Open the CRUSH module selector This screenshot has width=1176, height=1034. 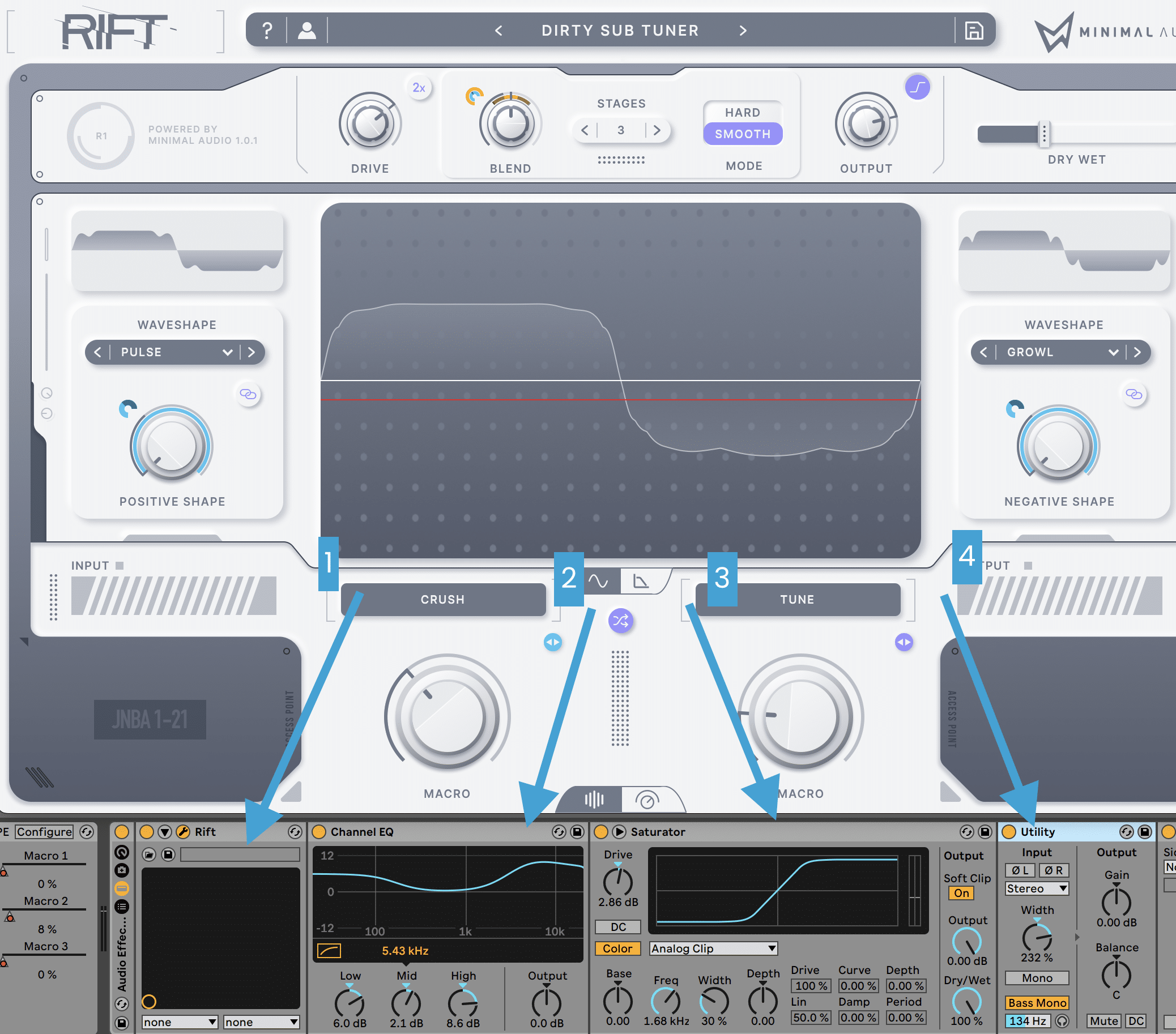coord(442,599)
